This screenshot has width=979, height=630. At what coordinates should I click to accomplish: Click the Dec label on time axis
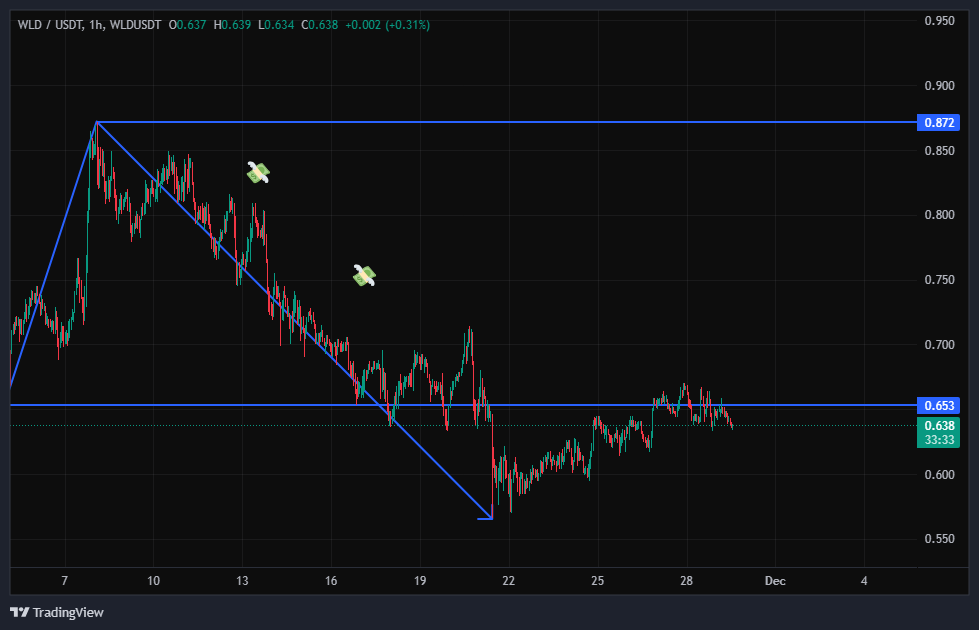(774, 581)
